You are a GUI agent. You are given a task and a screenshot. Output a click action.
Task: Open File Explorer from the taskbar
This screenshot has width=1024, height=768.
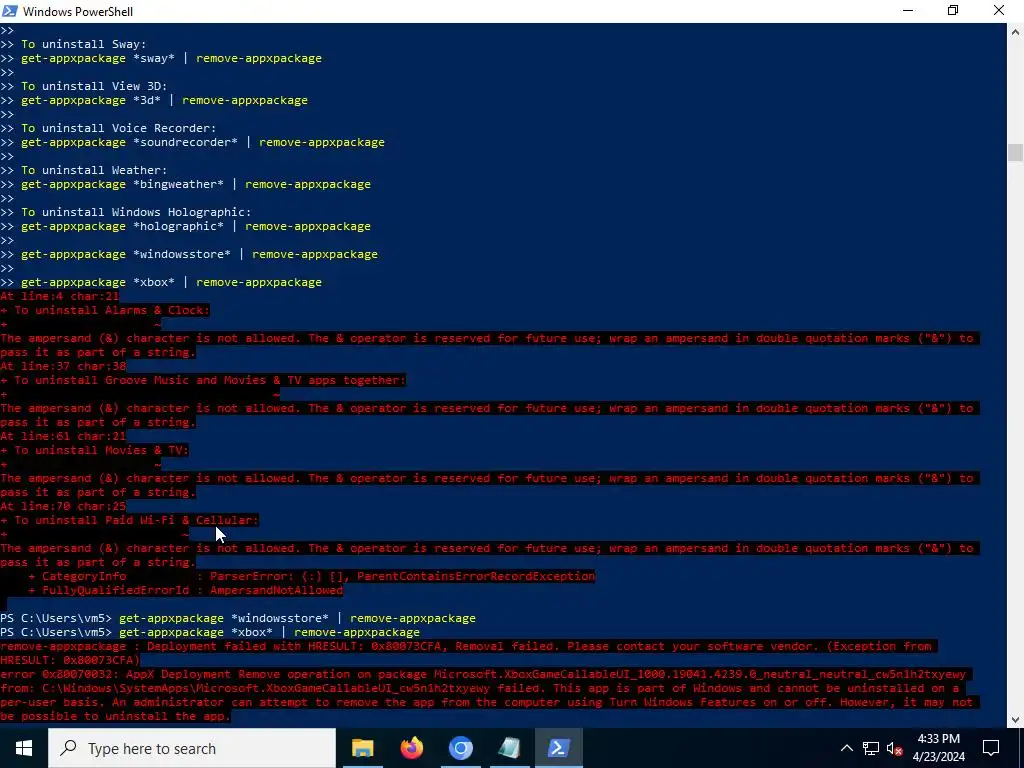pyautogui.click(x=362, y=748)
